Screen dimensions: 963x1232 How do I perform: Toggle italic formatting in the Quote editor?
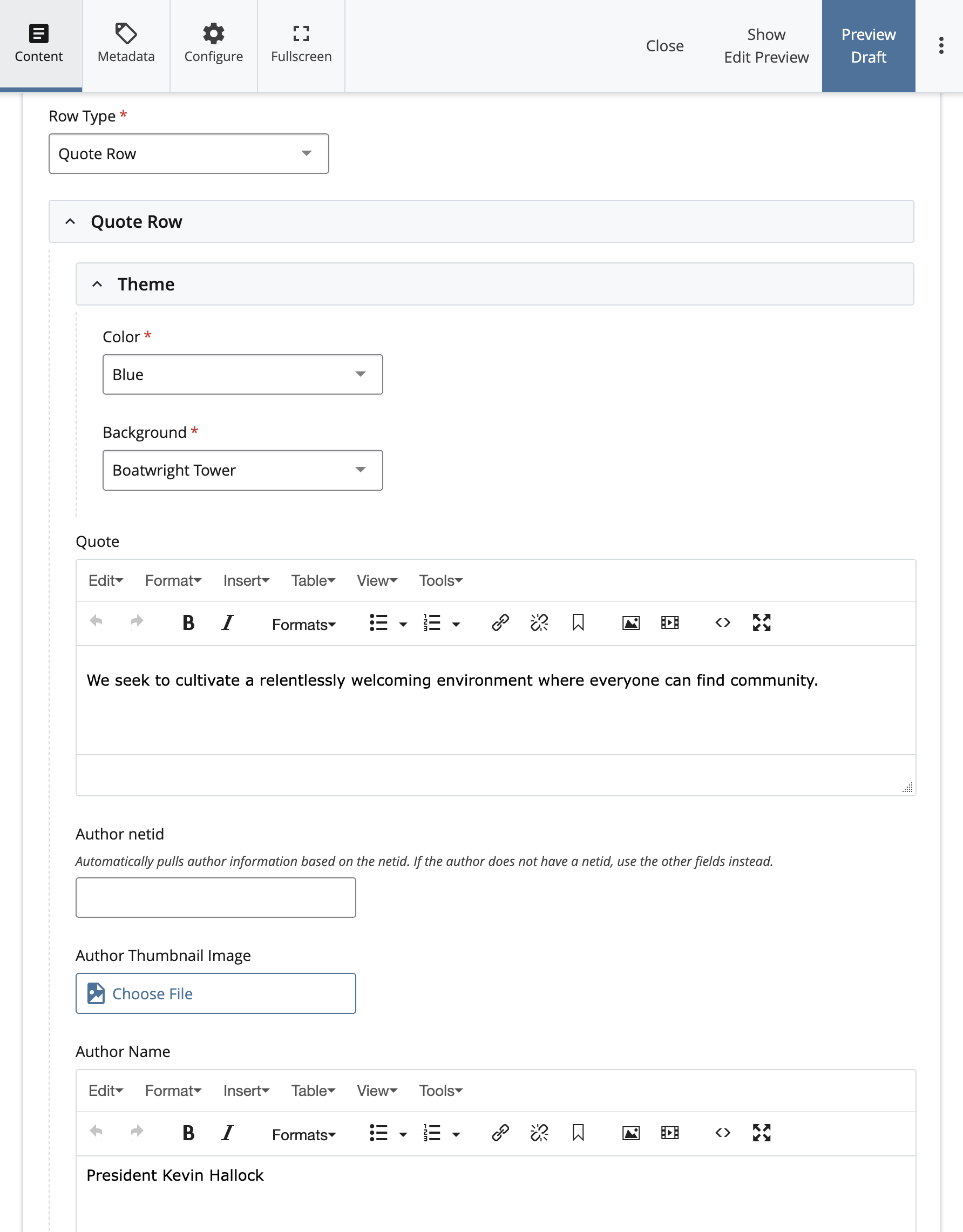tap(227, 623)
